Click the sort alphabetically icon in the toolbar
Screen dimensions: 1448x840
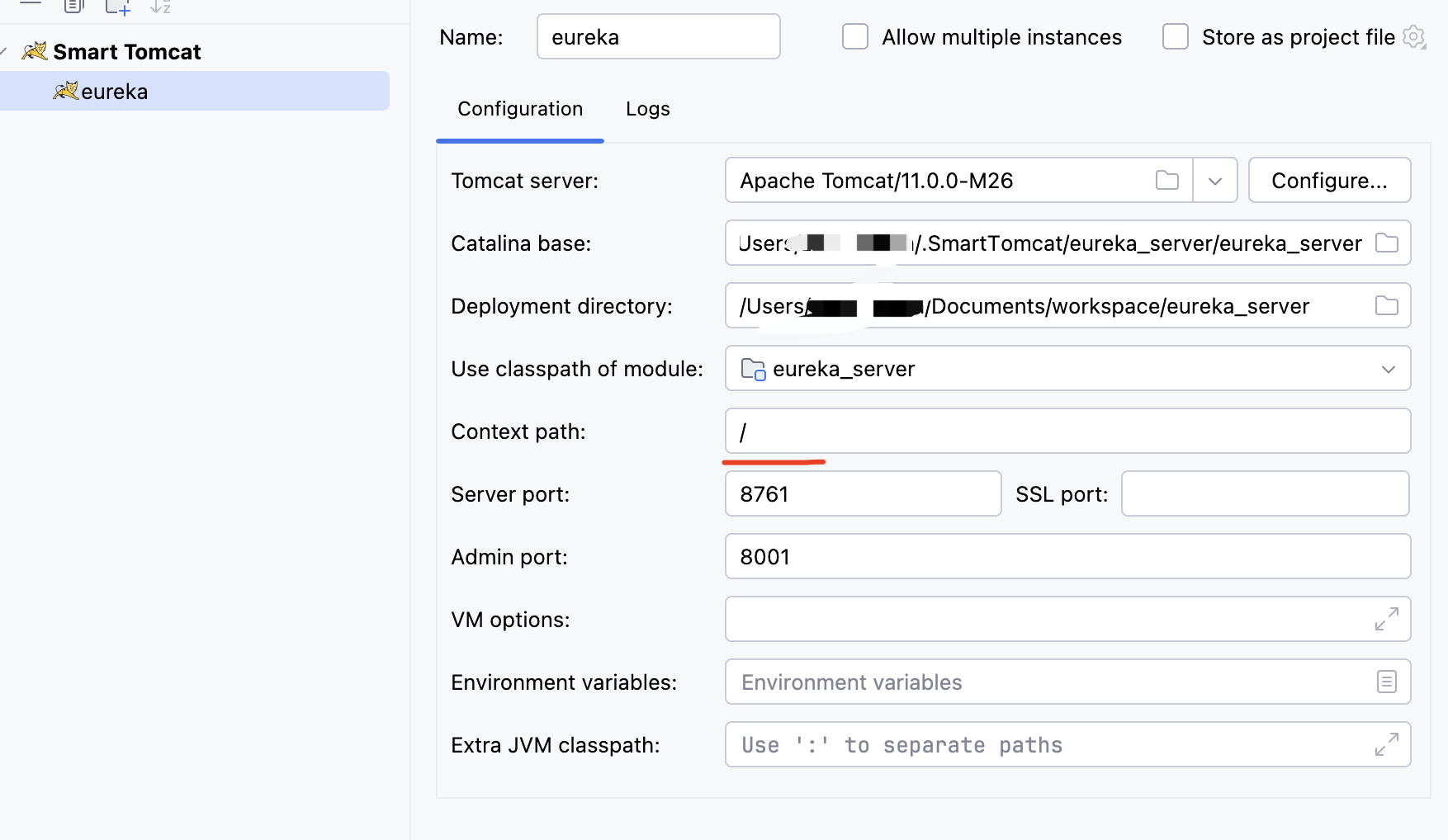pyautogui.click(x=161, y=7)
